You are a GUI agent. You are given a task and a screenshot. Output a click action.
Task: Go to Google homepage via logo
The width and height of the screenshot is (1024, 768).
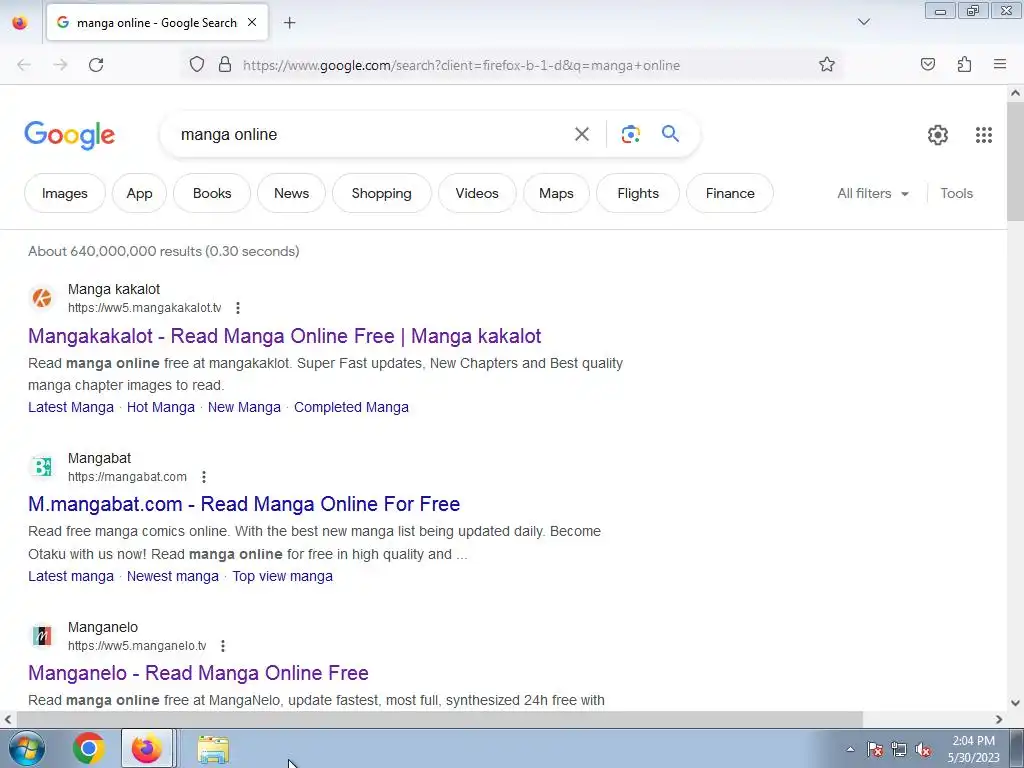(70, 135)
